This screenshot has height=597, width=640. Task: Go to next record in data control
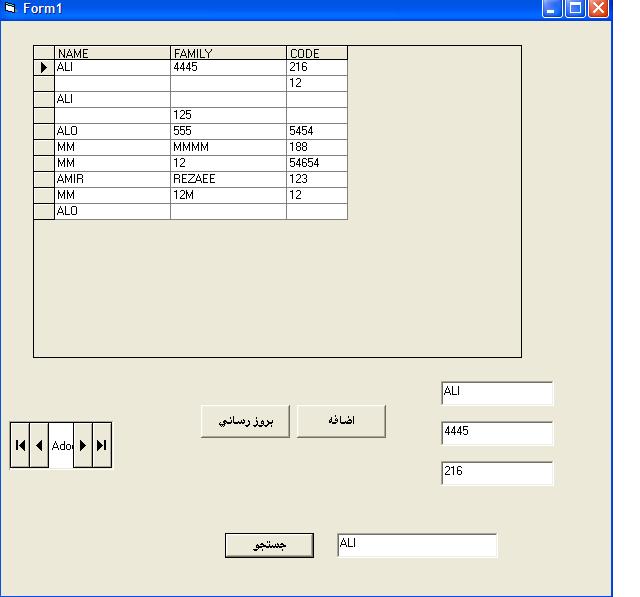click(83, 445)
